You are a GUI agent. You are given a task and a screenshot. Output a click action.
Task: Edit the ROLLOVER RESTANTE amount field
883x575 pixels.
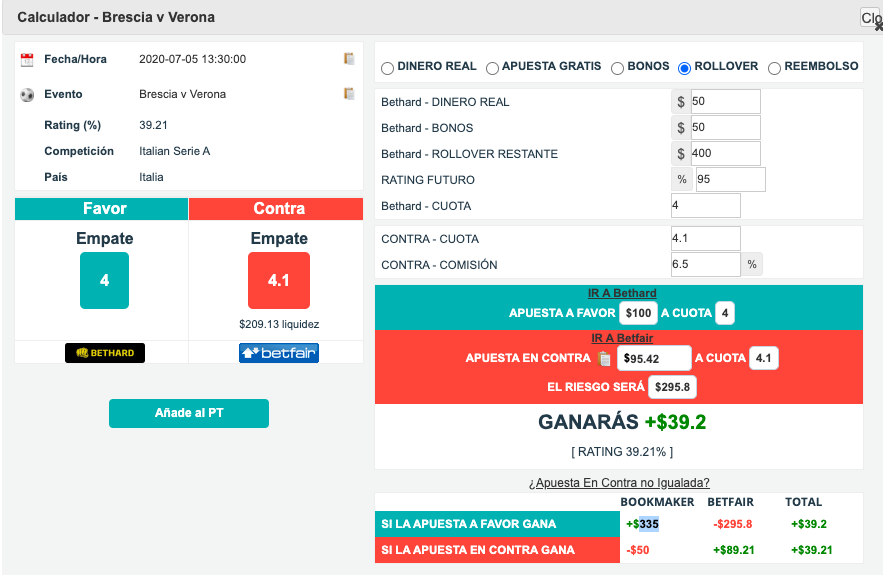click(725, 153)
